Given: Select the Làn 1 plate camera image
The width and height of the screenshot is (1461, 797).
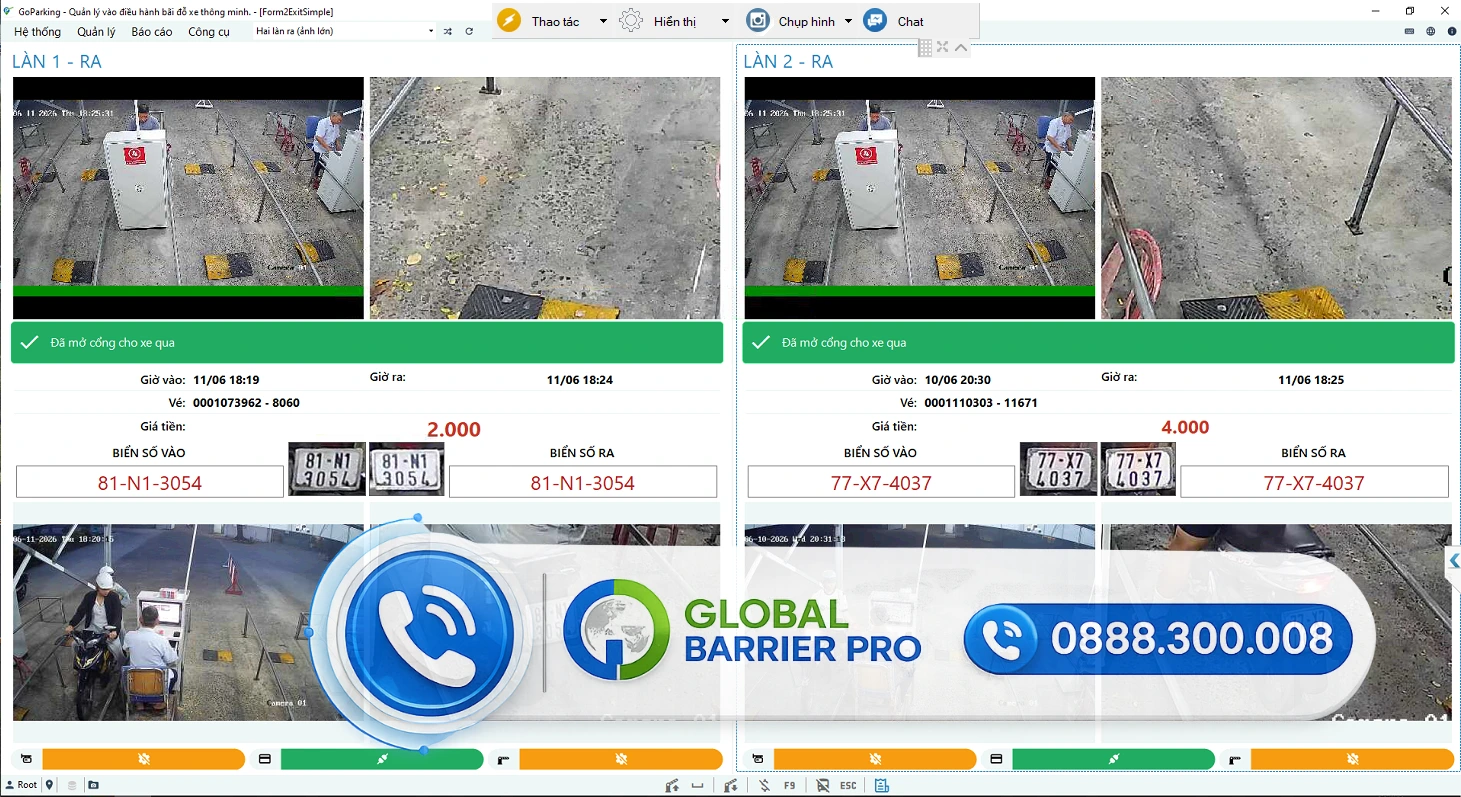Looking at the screenshot, I should click(545, 198).
